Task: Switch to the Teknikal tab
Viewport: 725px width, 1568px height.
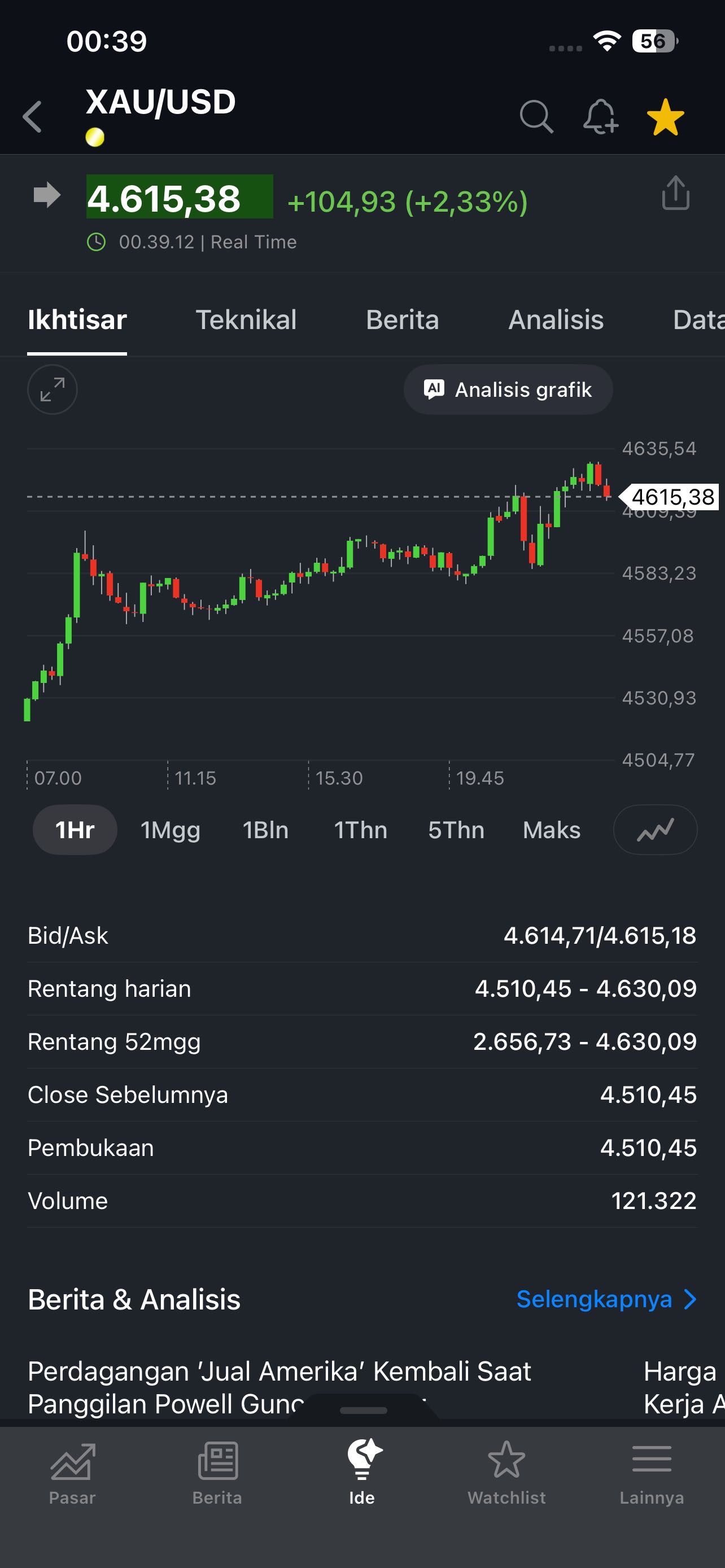Action: (246, 320)
